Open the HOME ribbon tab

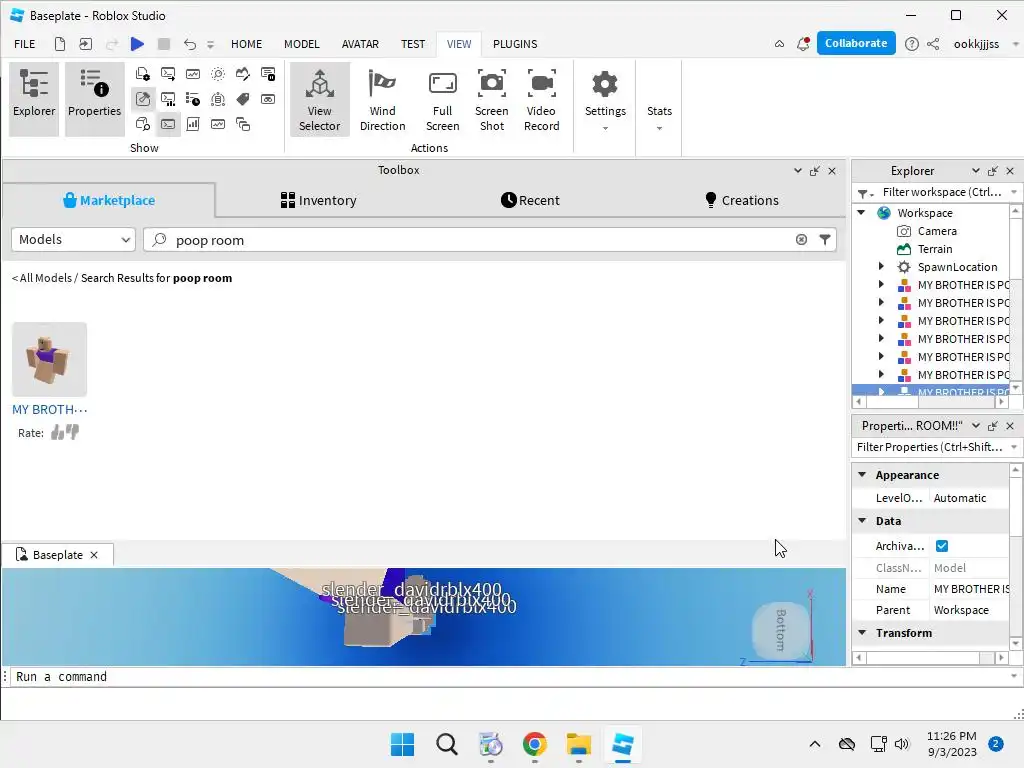(x=246, y=44)
